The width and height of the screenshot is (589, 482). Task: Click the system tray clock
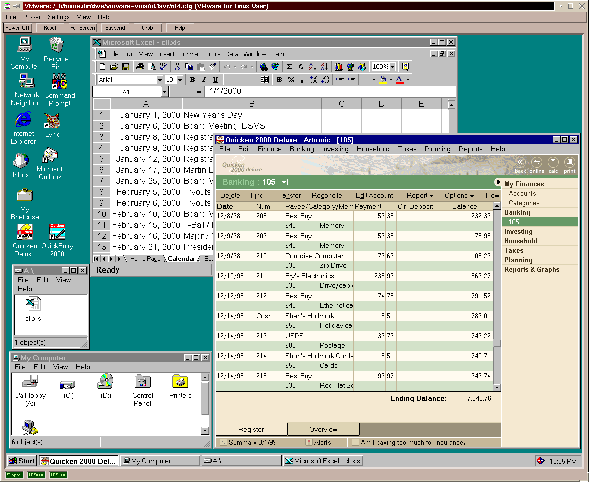pos(562,461)
